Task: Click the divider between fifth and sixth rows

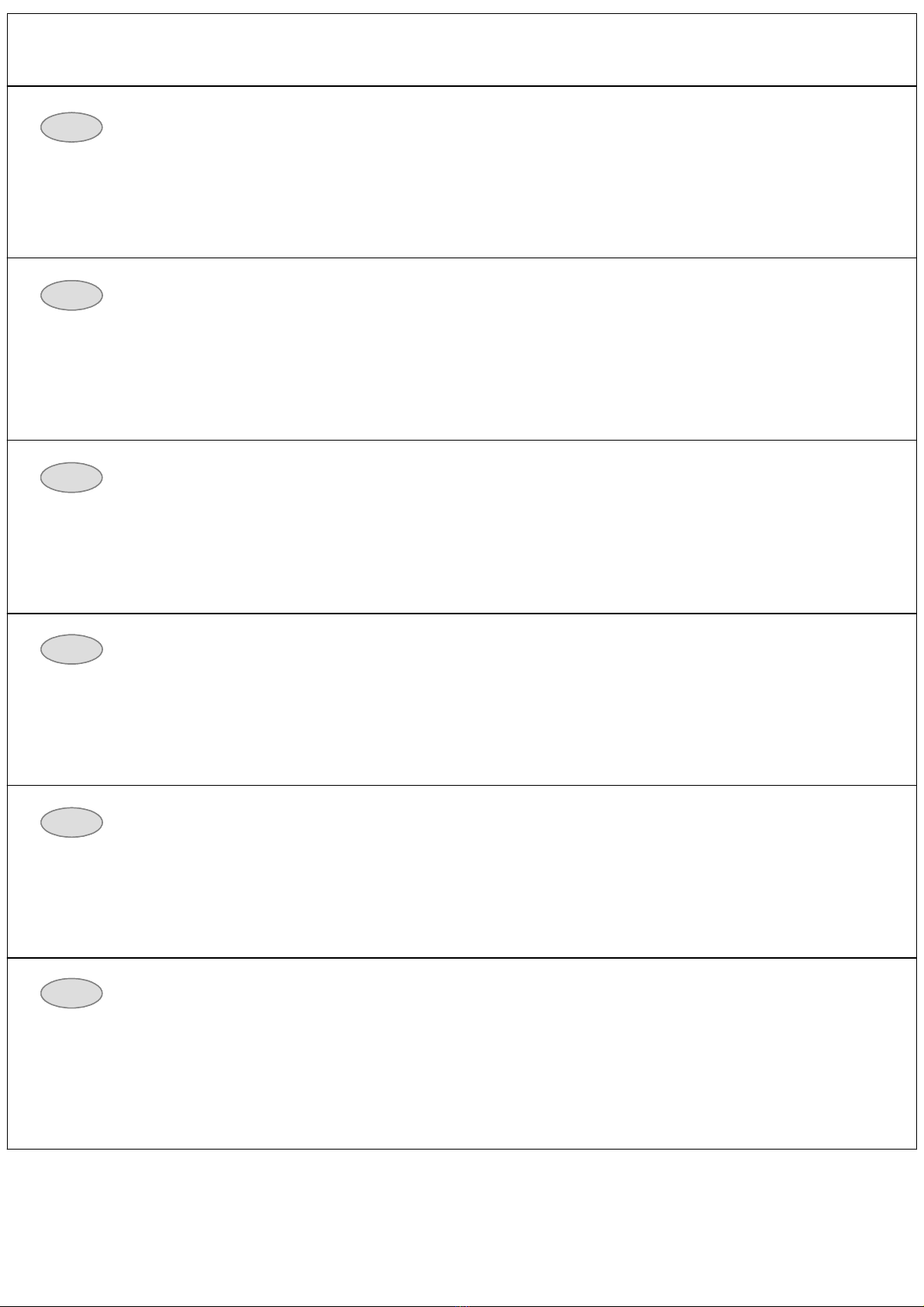Action: [462, 958]
